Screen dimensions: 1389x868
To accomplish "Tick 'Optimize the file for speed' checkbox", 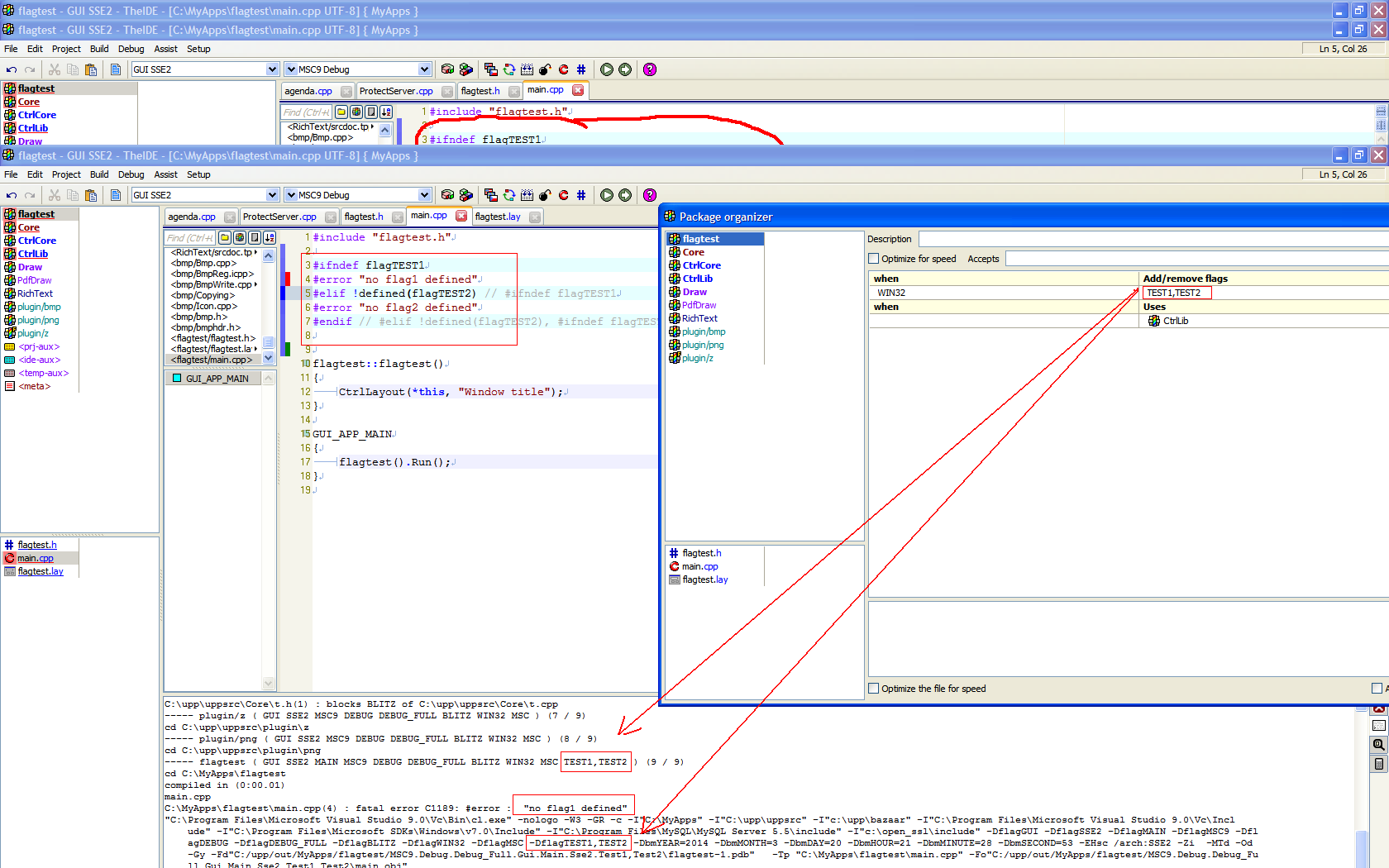I will [x=874, y=689].
